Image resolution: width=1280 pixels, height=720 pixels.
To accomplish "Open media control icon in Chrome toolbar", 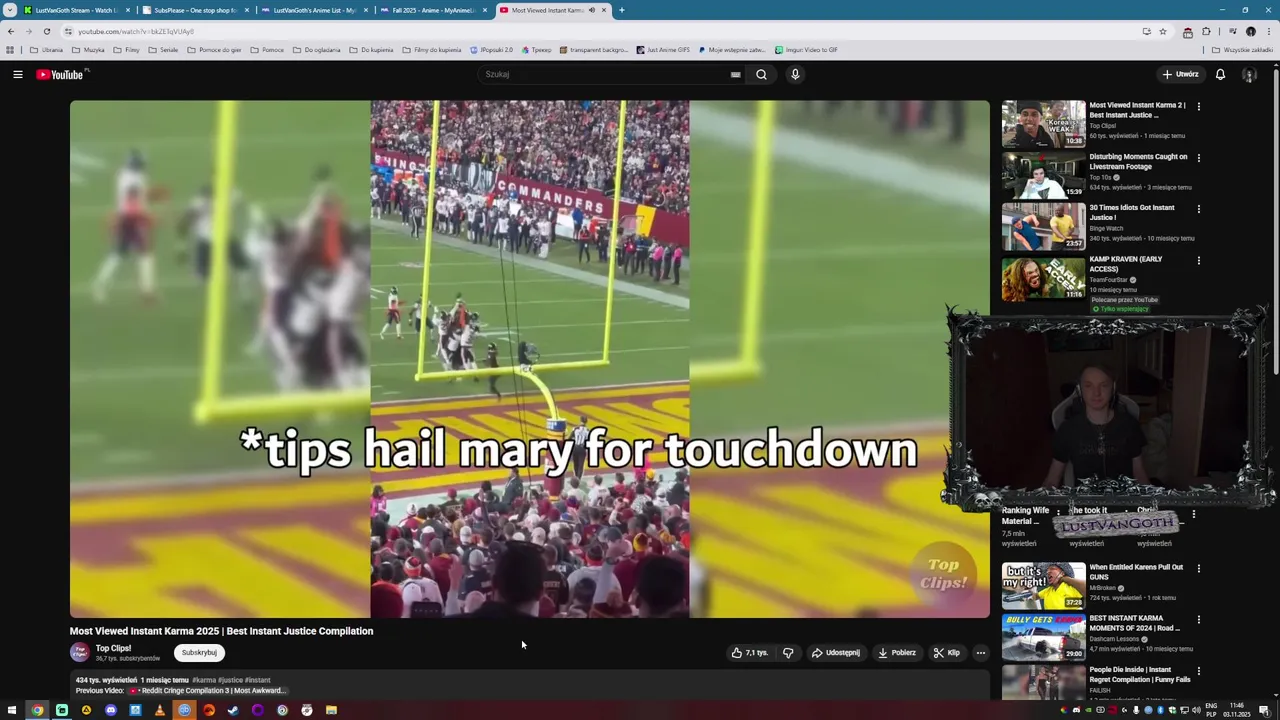I will point(1232,31).
